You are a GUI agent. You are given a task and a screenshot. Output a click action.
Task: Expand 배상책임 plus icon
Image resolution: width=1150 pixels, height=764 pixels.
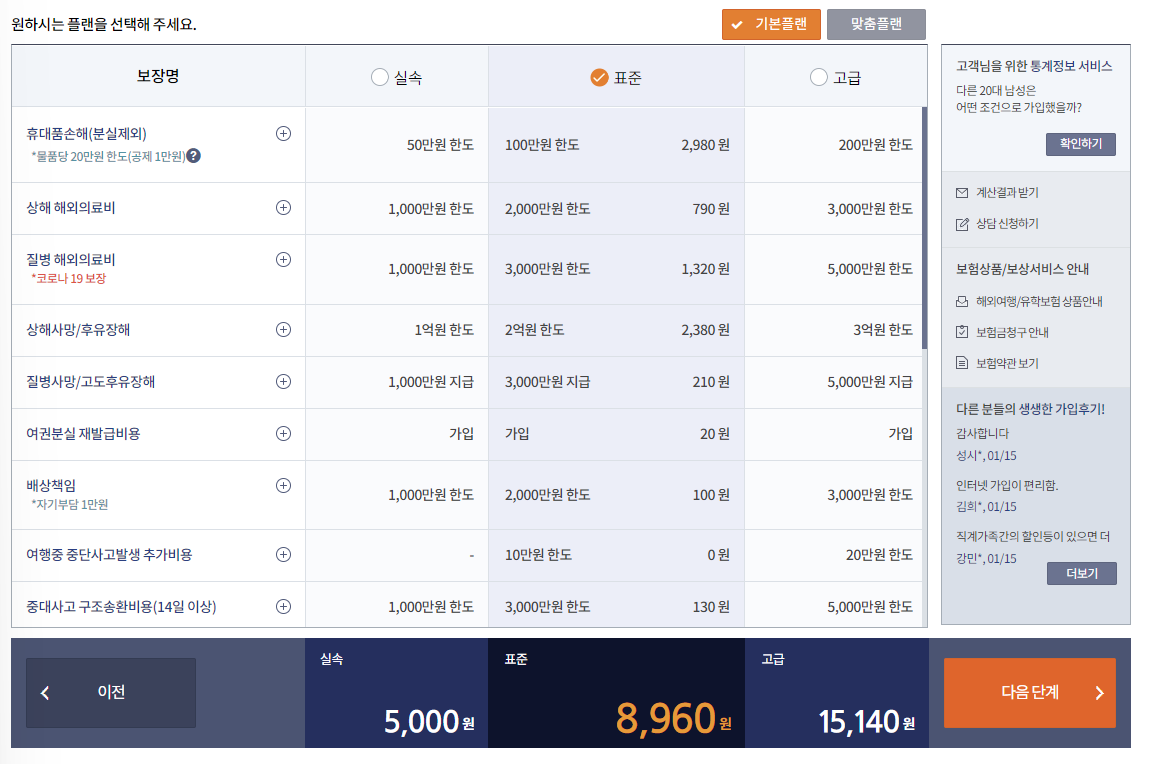tap(283, 485)
